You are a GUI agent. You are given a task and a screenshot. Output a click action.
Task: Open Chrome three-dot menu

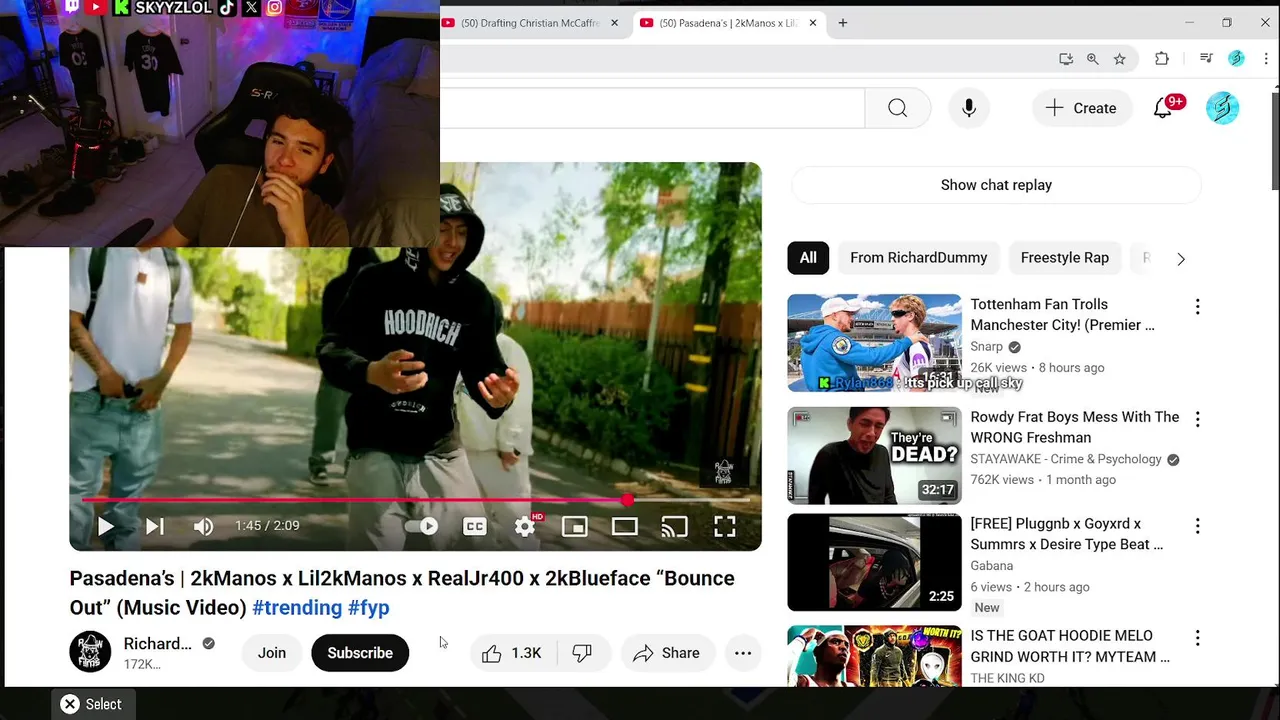1266,59
